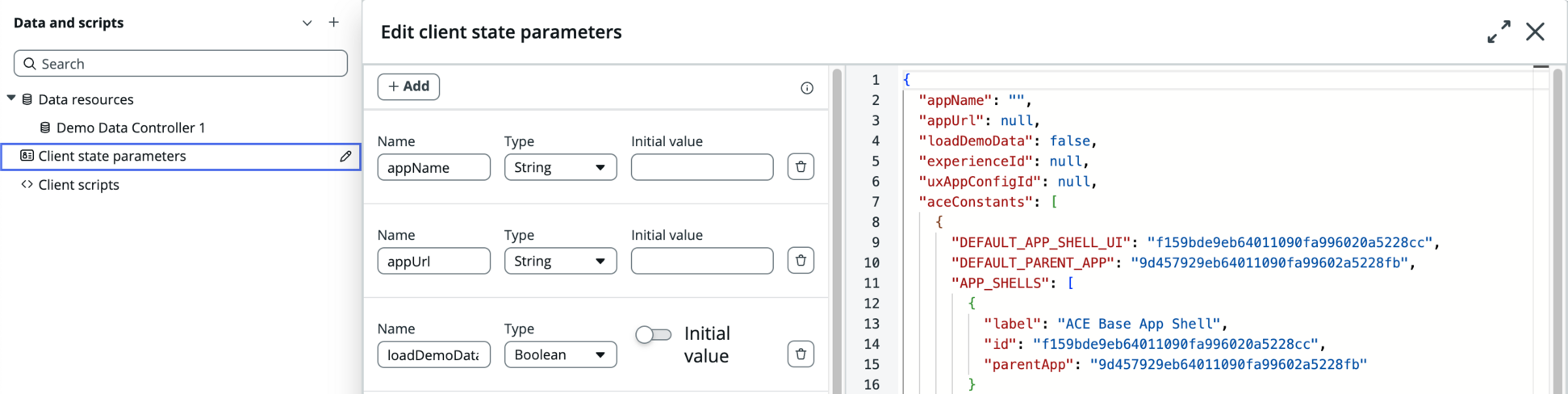Click the "experienceId" key in JSON

point(976,161)
